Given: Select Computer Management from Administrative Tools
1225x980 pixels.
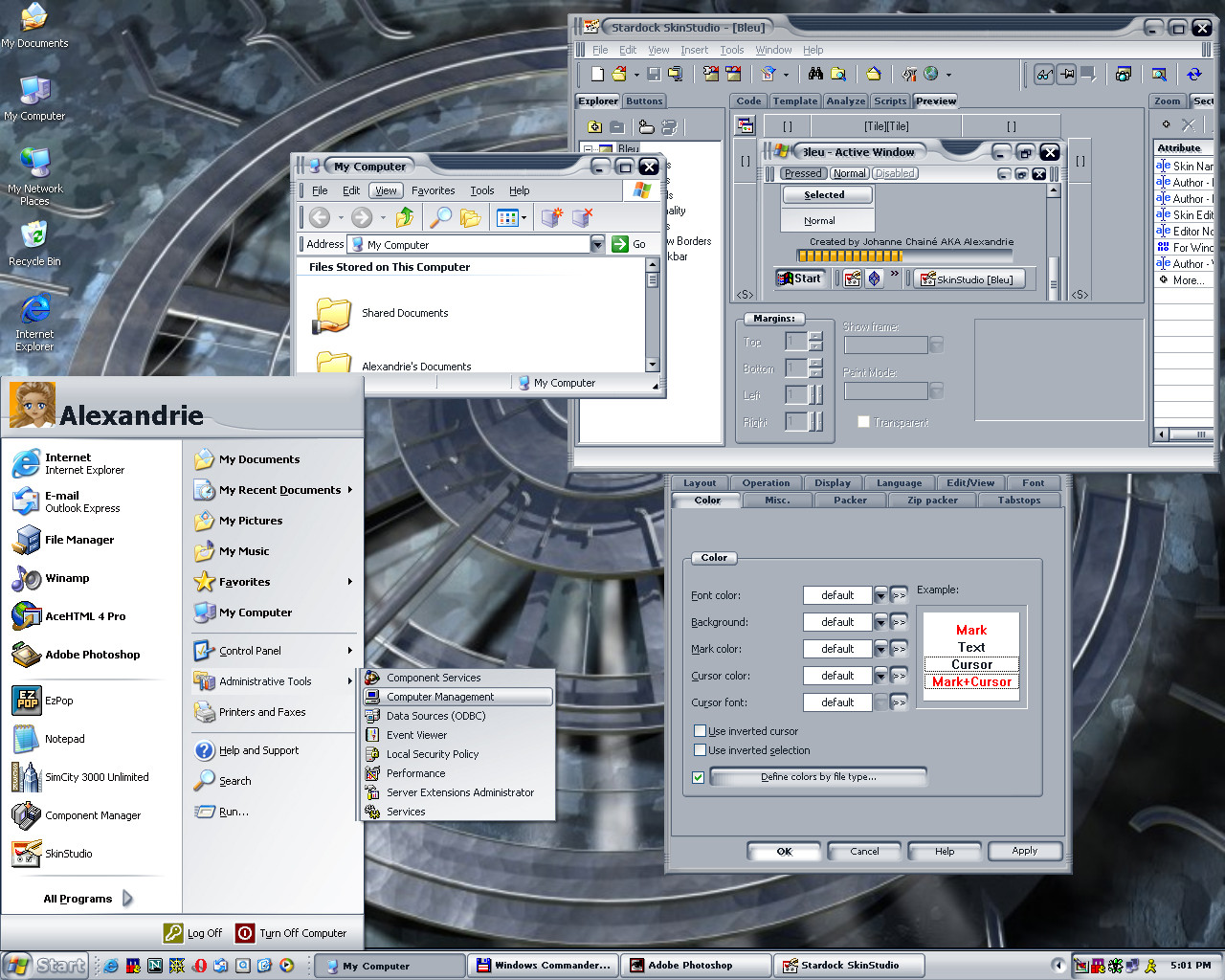Looking at the screenshot, I should tap(458, 697).
